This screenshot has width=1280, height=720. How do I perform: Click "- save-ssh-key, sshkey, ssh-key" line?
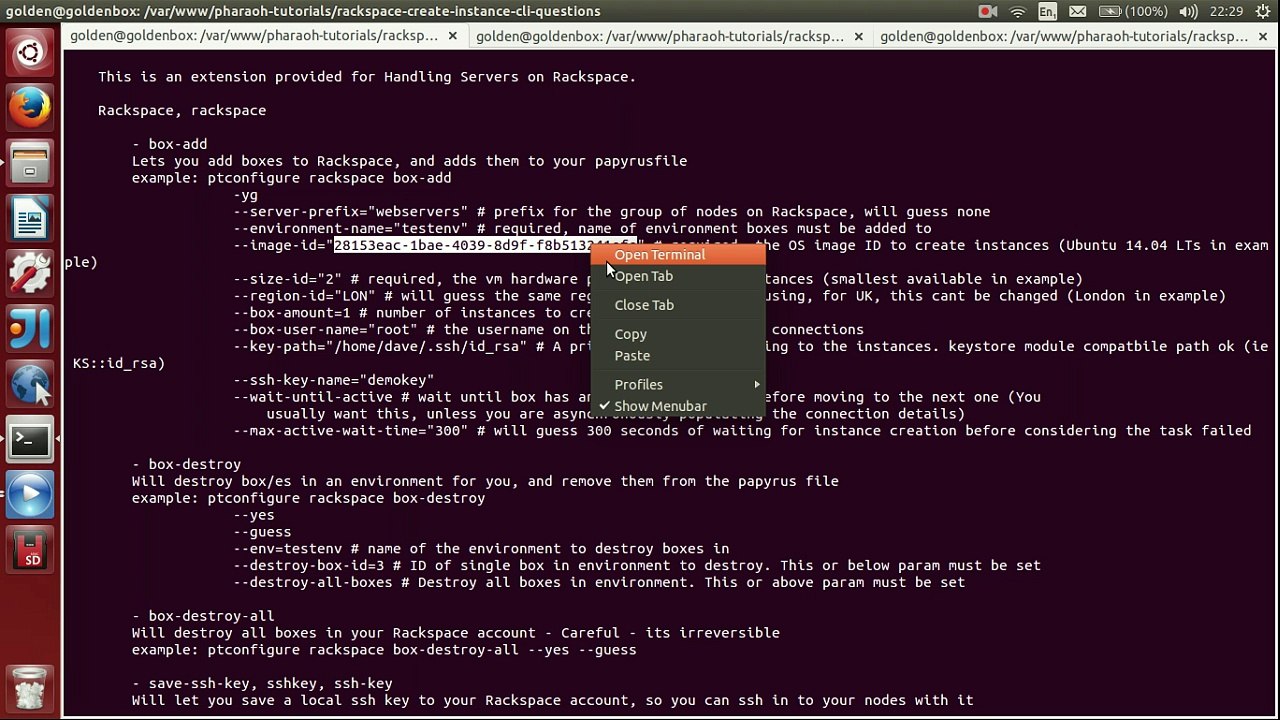tap(262, 684)
